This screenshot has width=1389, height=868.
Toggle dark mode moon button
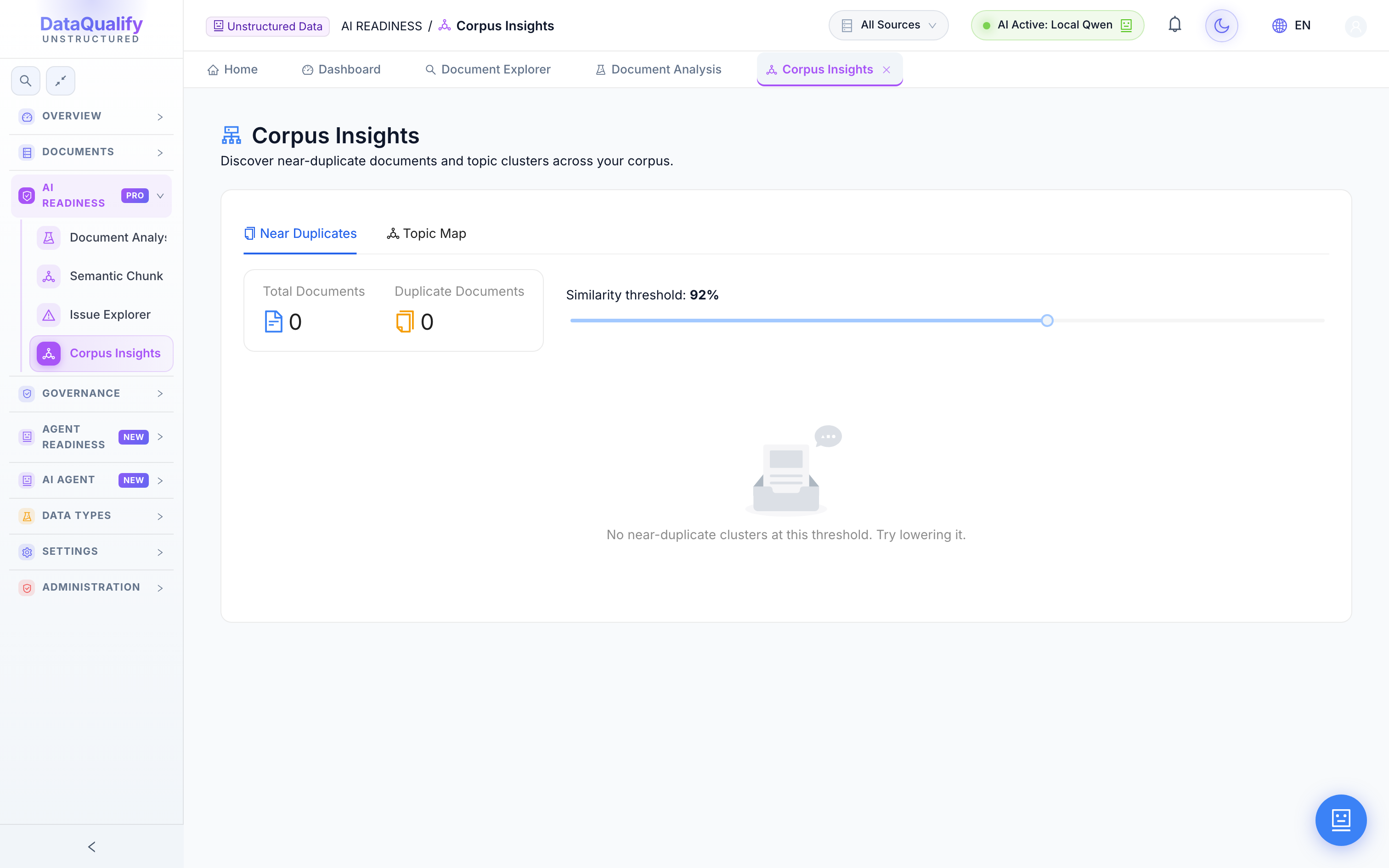tap(1221, 26)
